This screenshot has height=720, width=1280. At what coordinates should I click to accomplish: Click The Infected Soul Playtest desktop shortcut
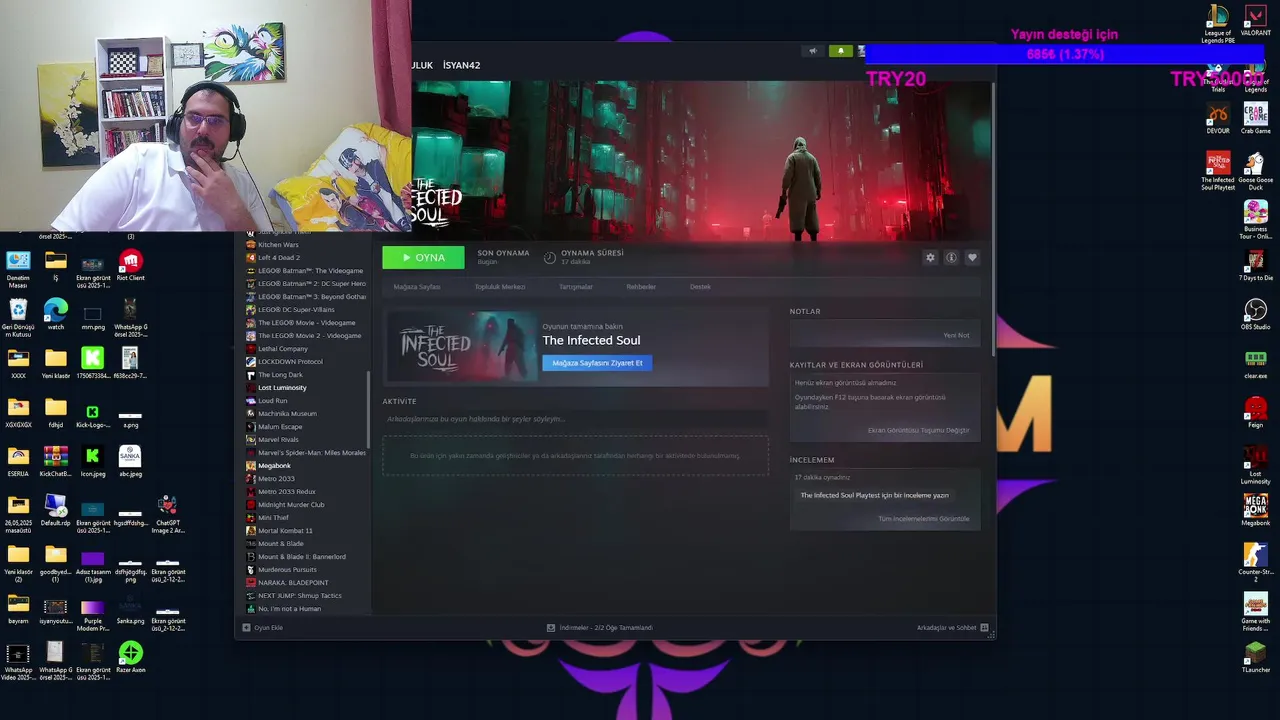(1218, 171)
